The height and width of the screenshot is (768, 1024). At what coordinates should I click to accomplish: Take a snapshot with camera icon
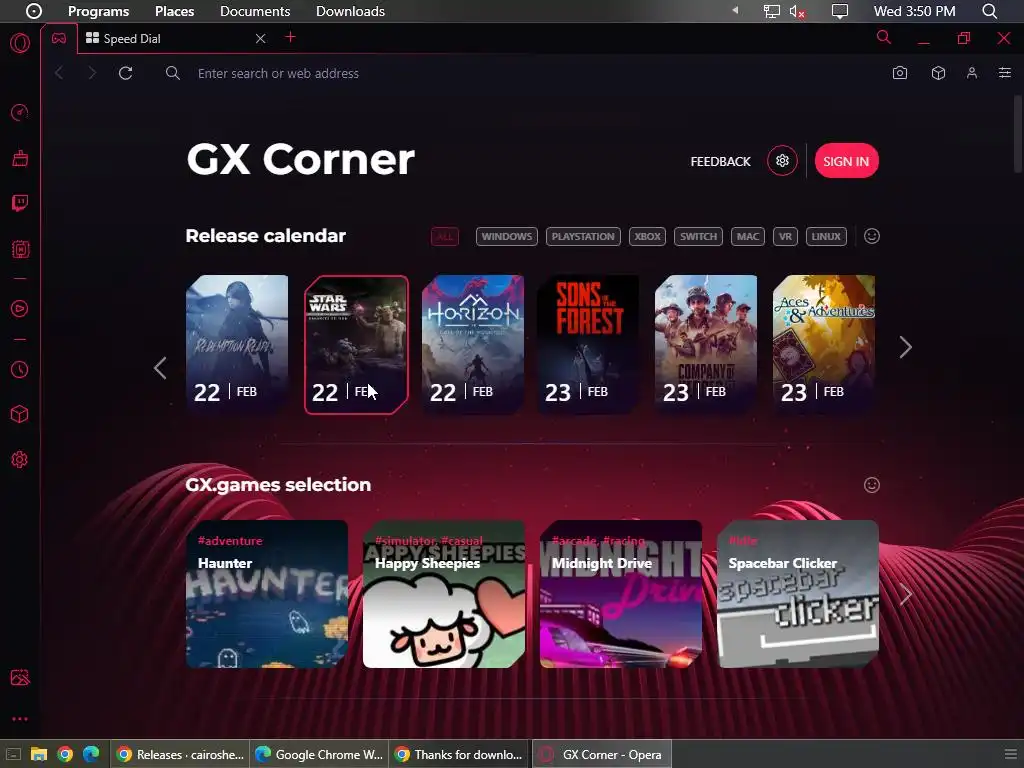900,73
